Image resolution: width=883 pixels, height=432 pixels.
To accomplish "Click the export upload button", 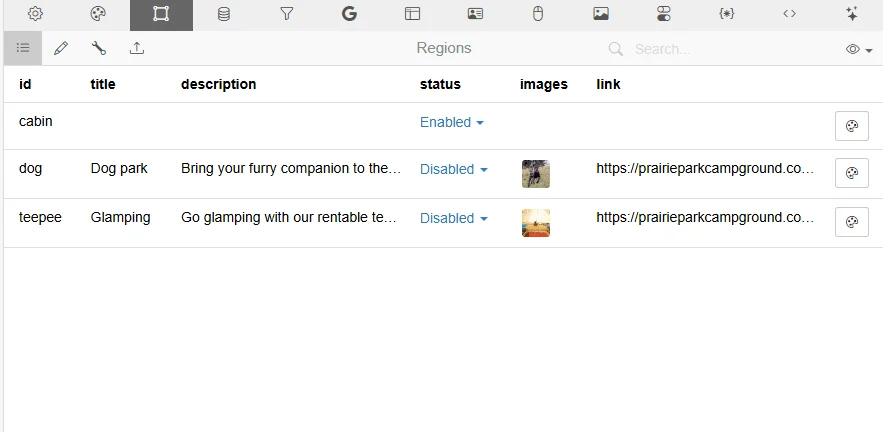I will tap(137, 48).
